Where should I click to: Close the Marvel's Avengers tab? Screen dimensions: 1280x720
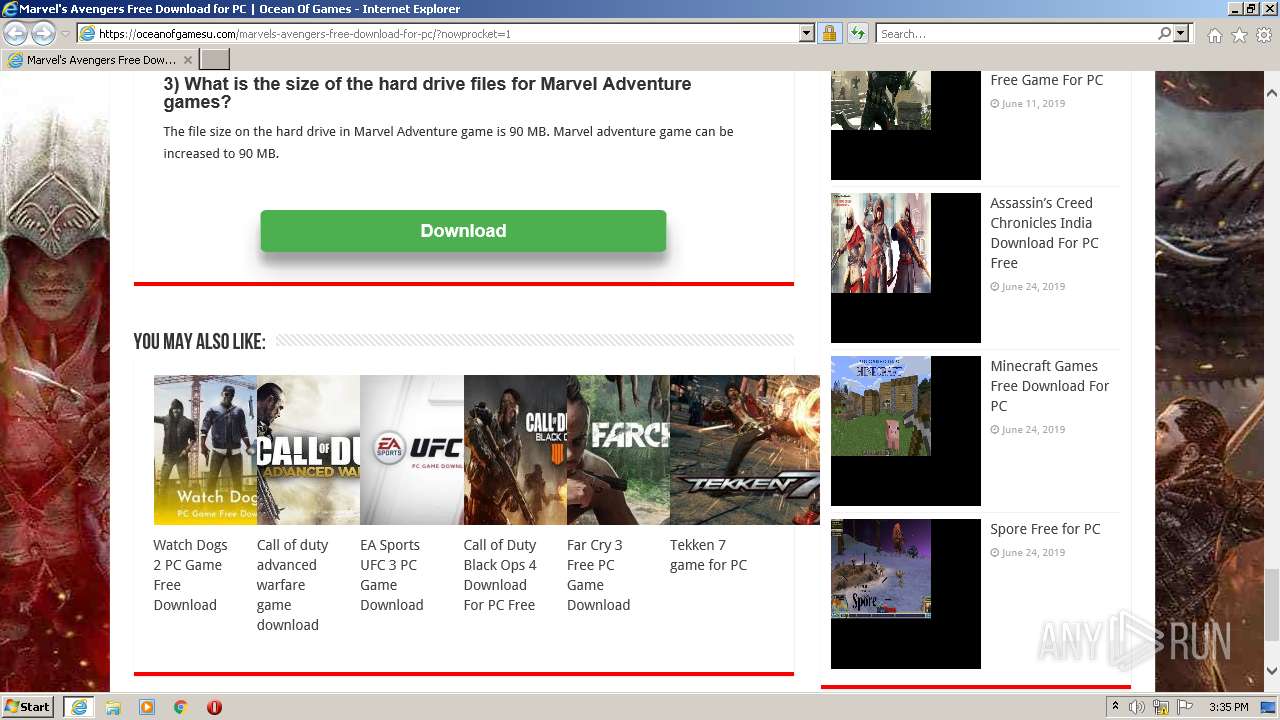point(187,60)
